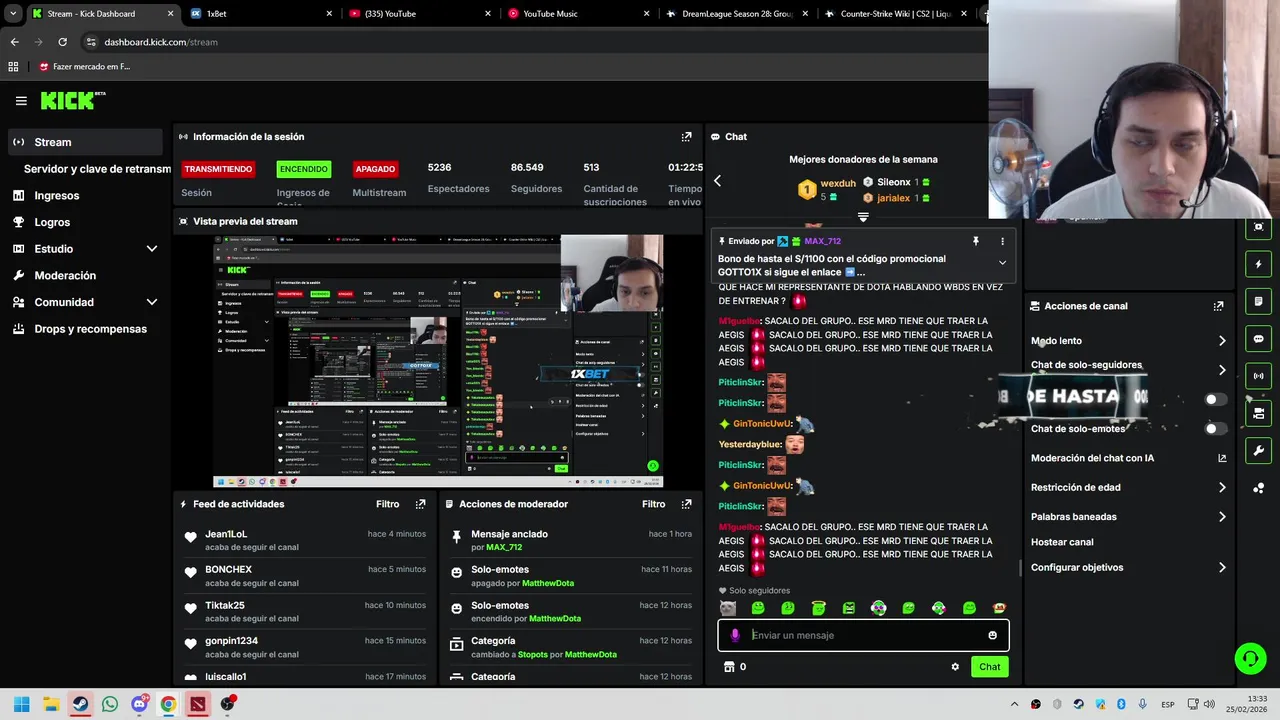Expand the Comunidad sidebar section

[152, 302]
